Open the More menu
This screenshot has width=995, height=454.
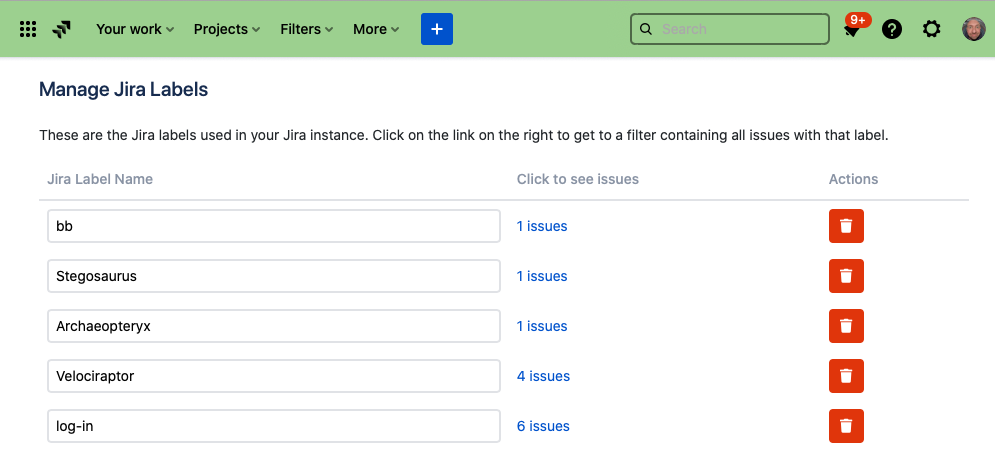[x=376, y=29]
